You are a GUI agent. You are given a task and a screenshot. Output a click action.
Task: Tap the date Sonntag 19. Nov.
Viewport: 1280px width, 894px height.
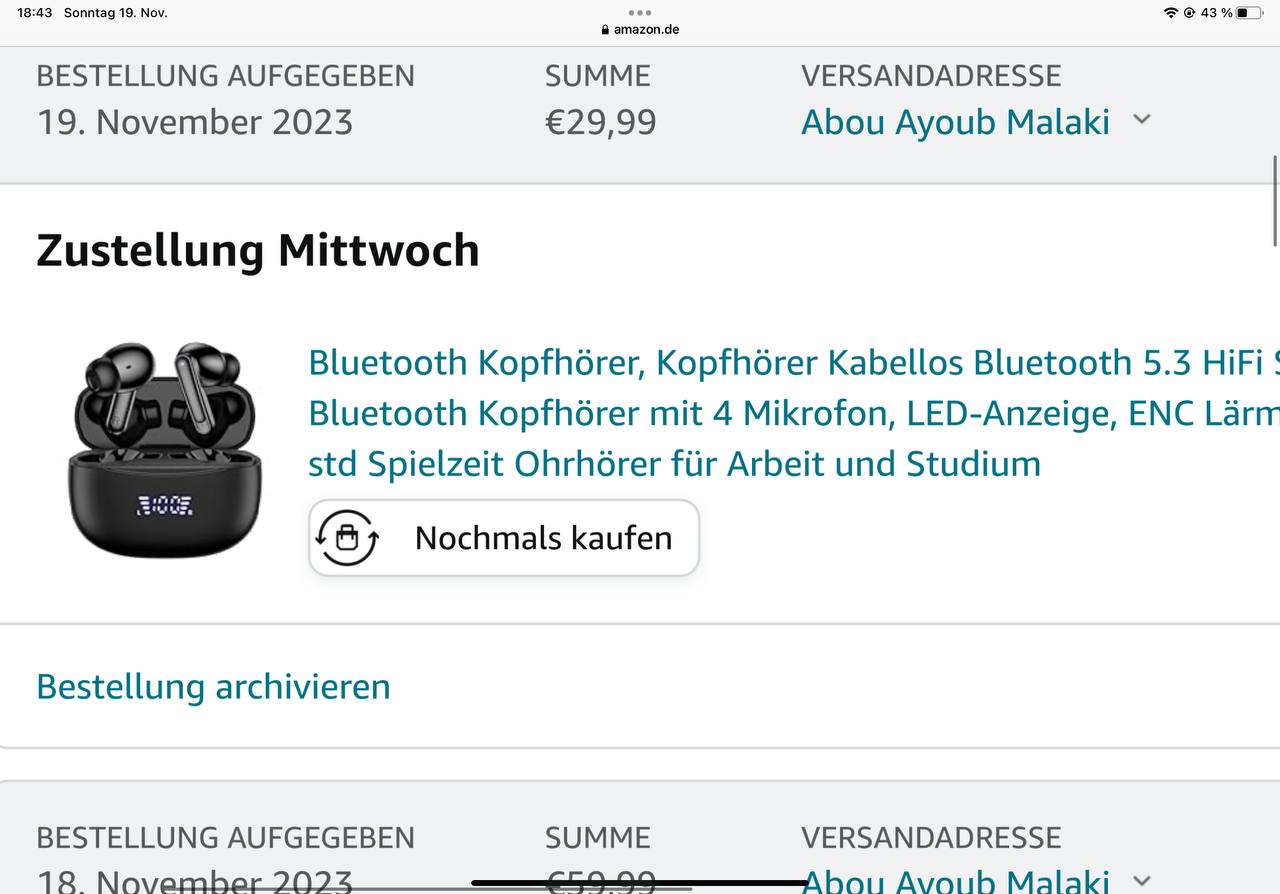[115, 13]
